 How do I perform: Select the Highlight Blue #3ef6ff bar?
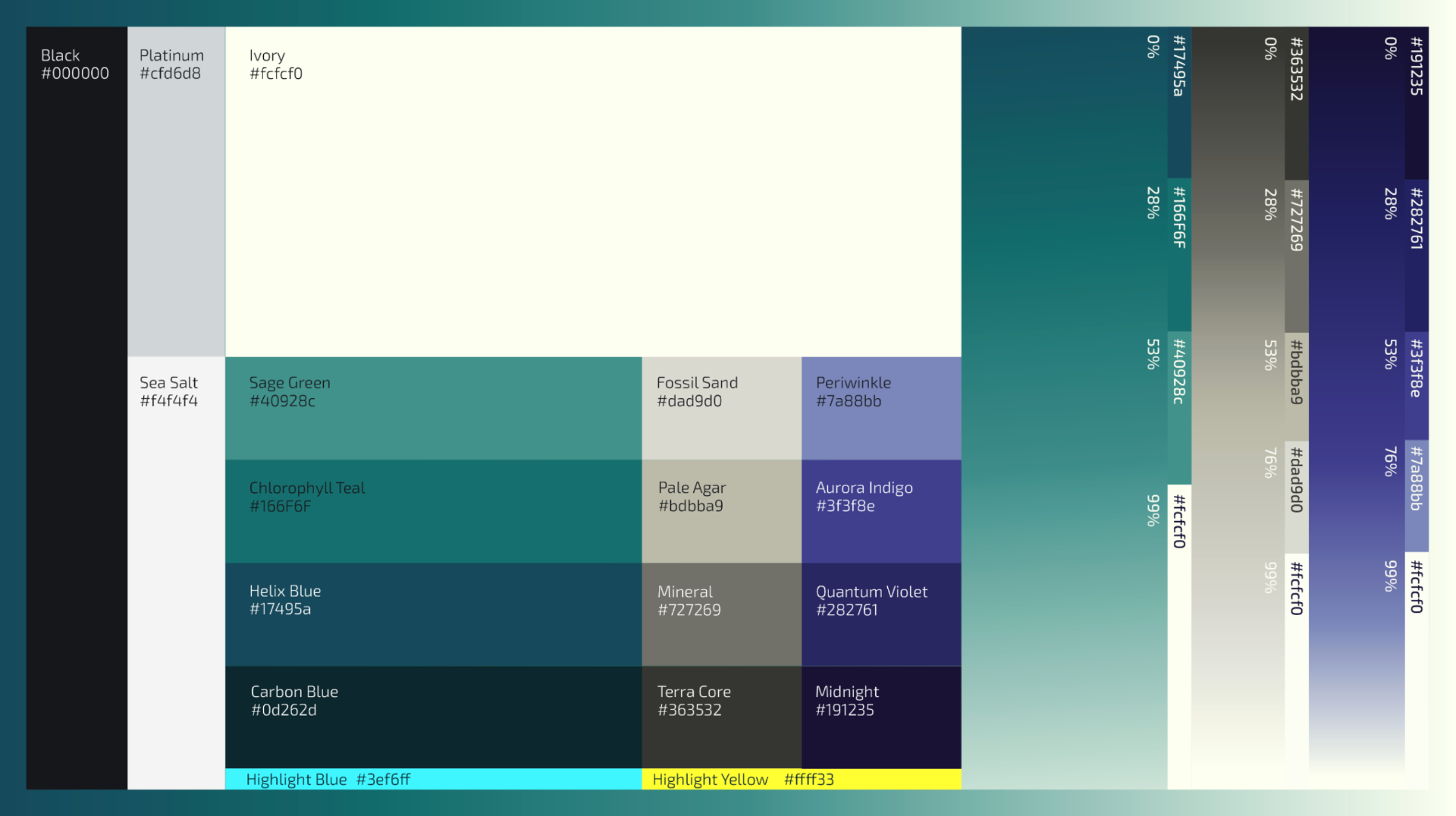tap(433, 779)
